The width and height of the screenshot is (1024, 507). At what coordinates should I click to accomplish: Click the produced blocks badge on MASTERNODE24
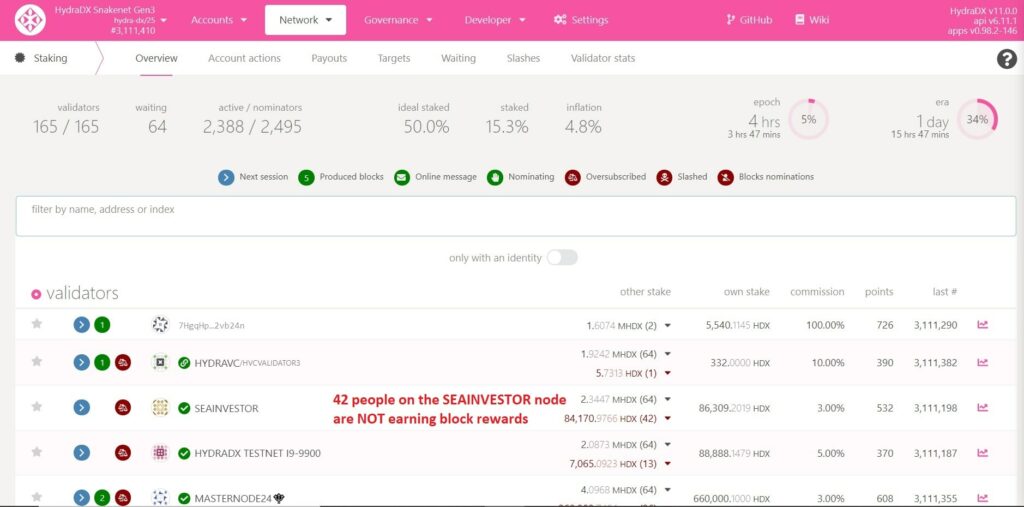102,498
